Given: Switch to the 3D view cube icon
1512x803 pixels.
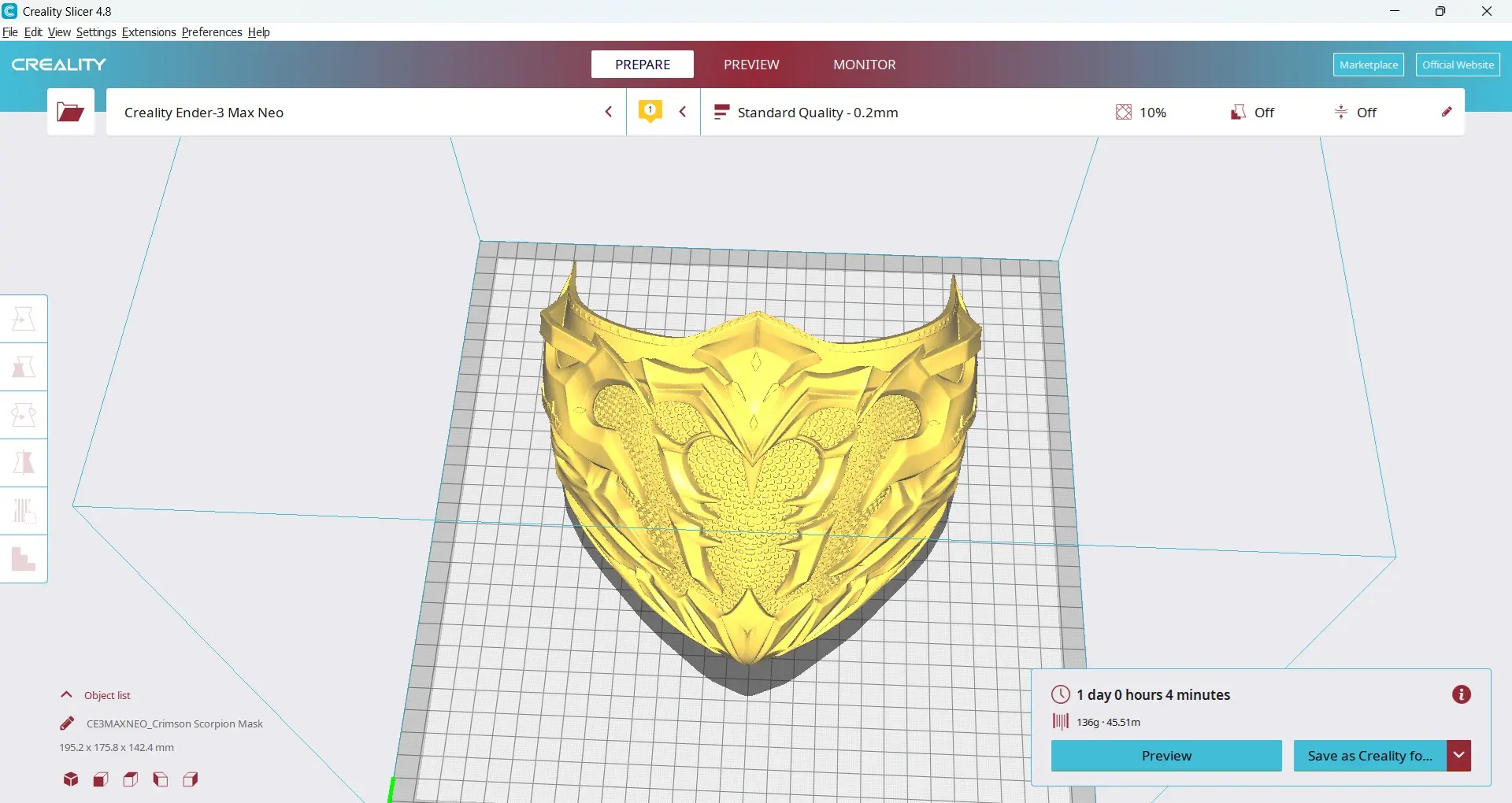Looking at the screenshot, I should pos(71,779).
